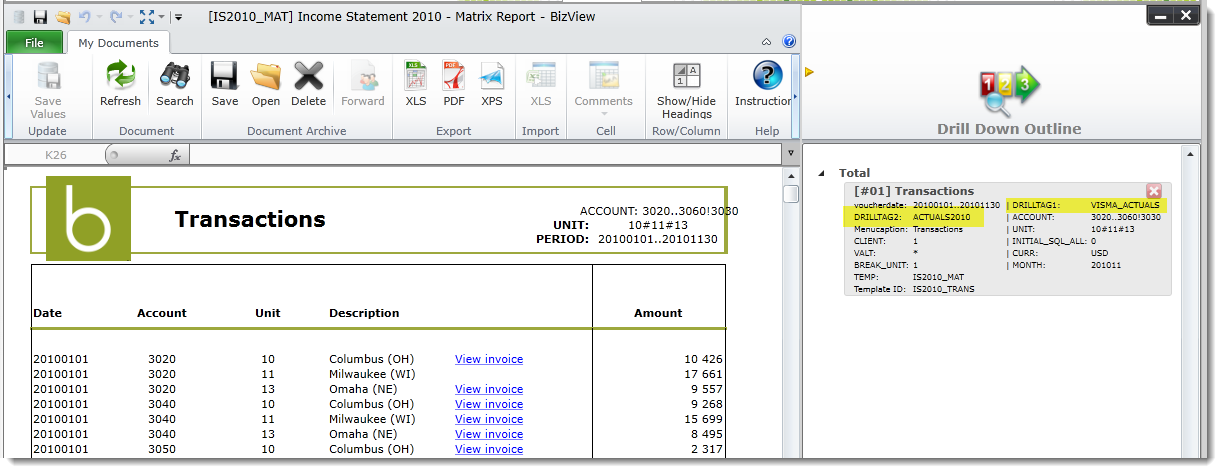Open the redo history dropdown arrow
The height and width of the screenshot is (473, 1222).
point(128,17)
